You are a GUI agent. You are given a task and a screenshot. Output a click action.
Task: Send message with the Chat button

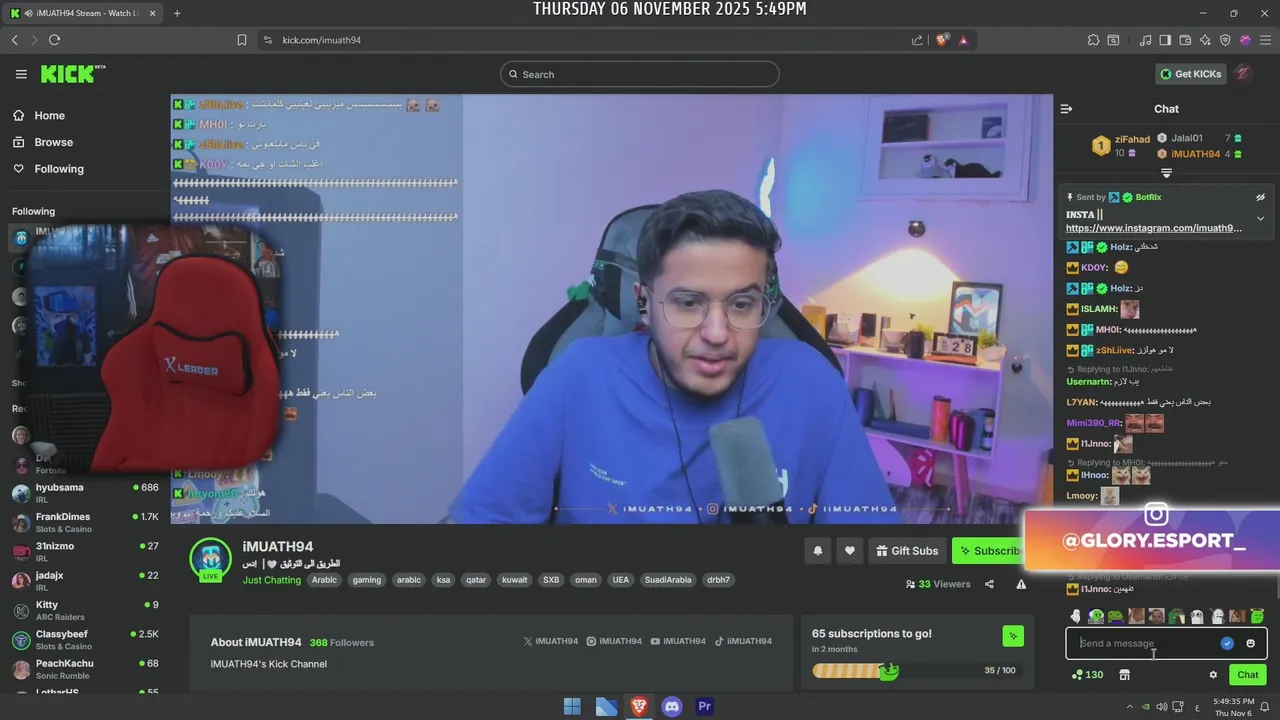1248,675
